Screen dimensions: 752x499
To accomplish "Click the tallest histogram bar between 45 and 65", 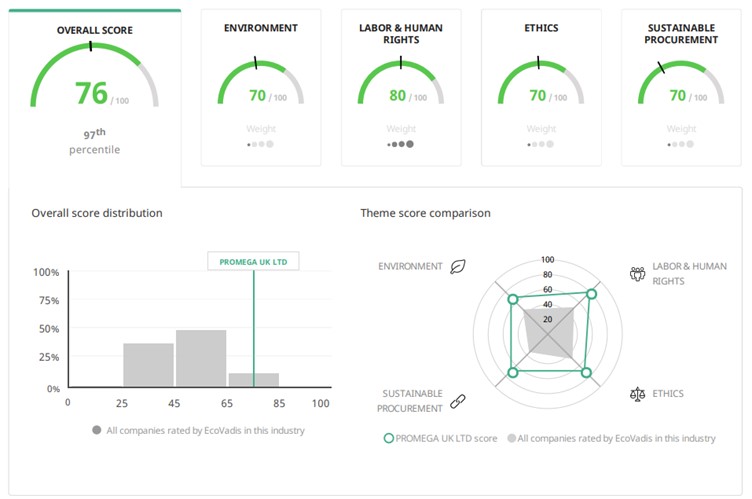I will (x=201, y=358).
